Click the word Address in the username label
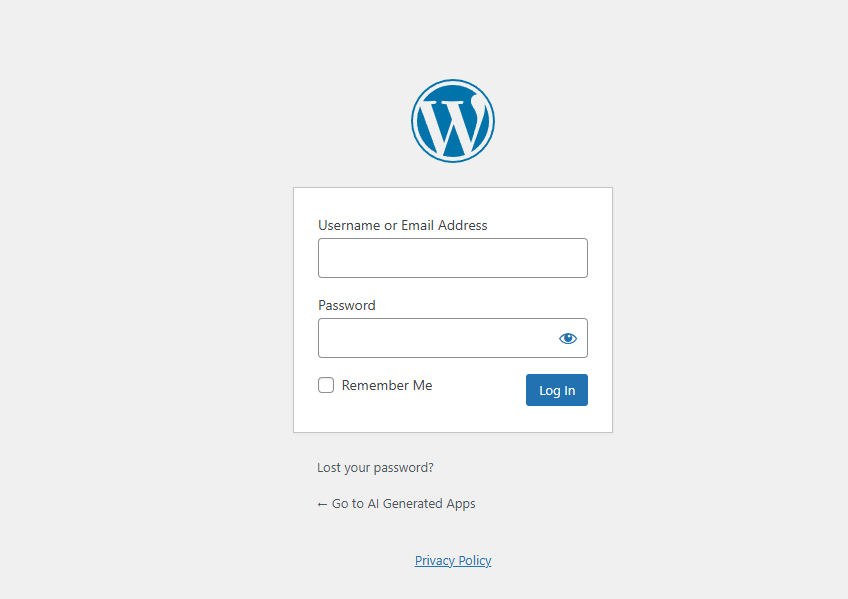 (463, 226)
